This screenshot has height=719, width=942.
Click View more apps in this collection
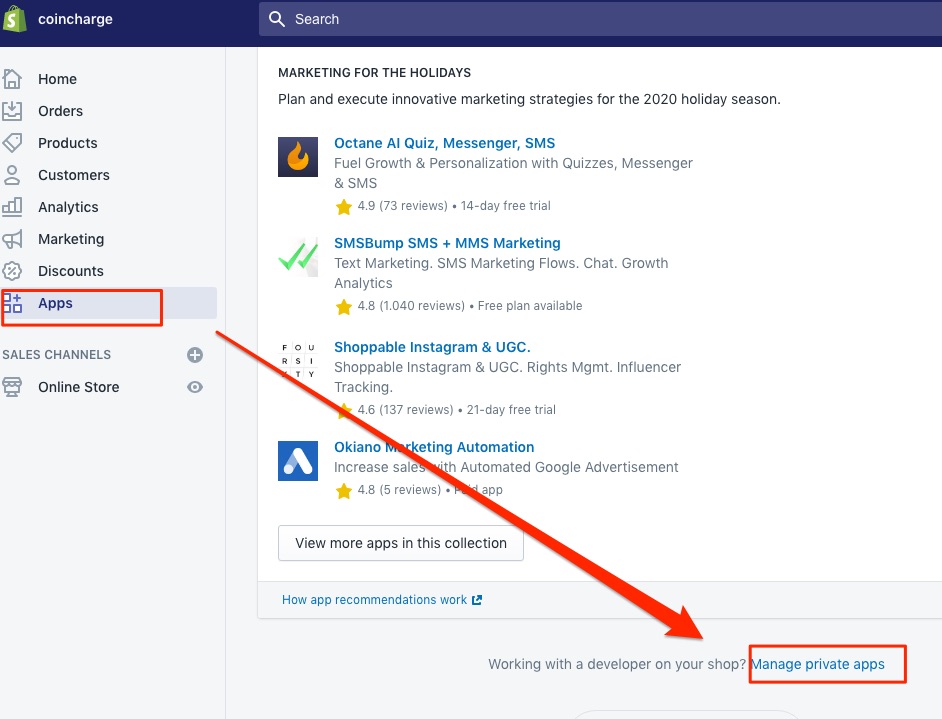[x=401, y=543]
